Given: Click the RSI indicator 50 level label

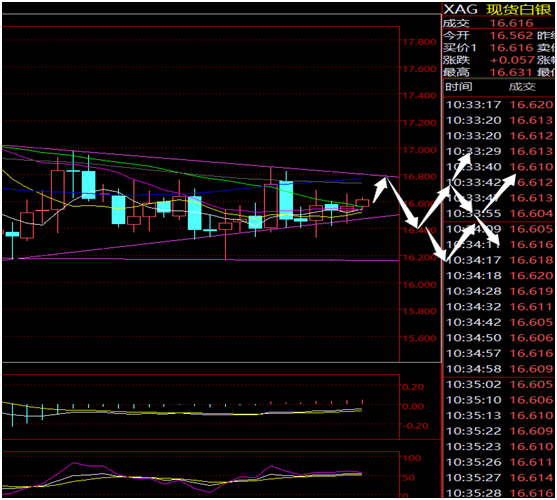Looking at the screenshot, I should click(409, 478).
